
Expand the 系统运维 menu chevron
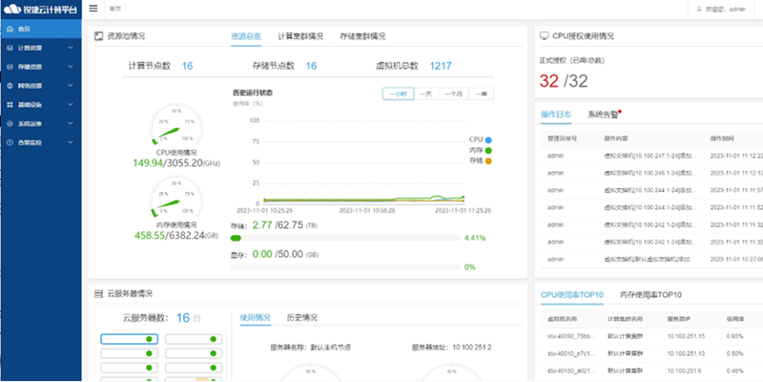tap(71, 124)
